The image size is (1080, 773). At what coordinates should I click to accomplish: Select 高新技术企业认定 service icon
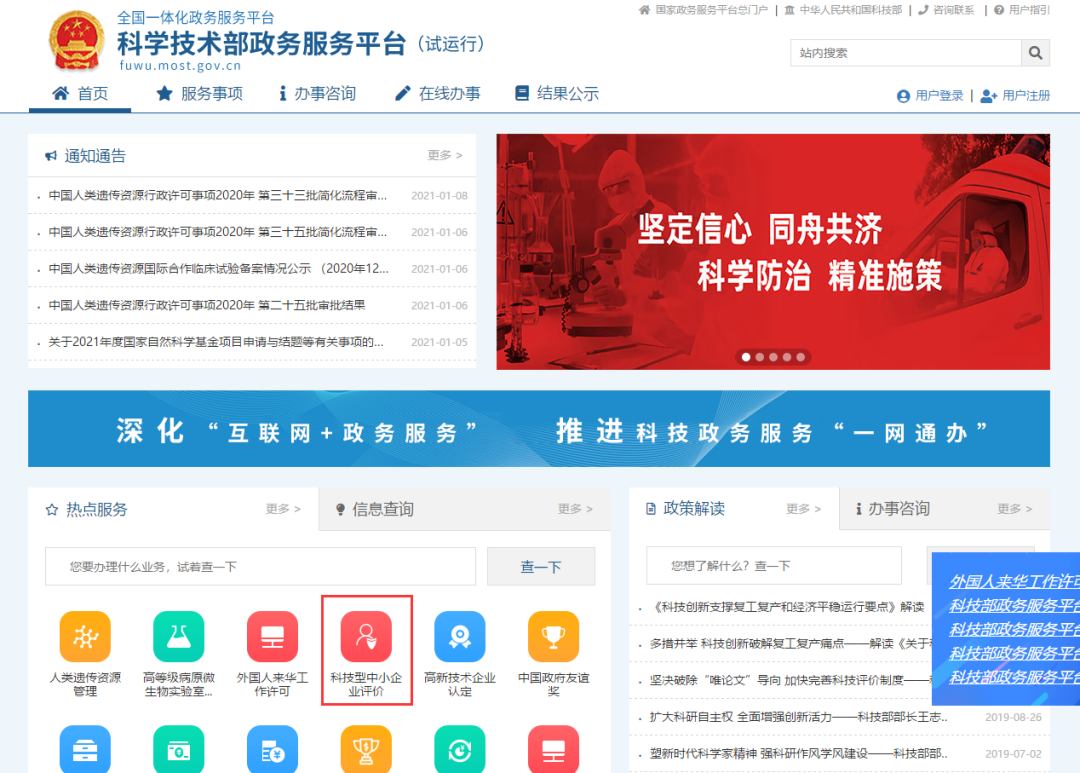pyautogui.click(x=460, y=636)
